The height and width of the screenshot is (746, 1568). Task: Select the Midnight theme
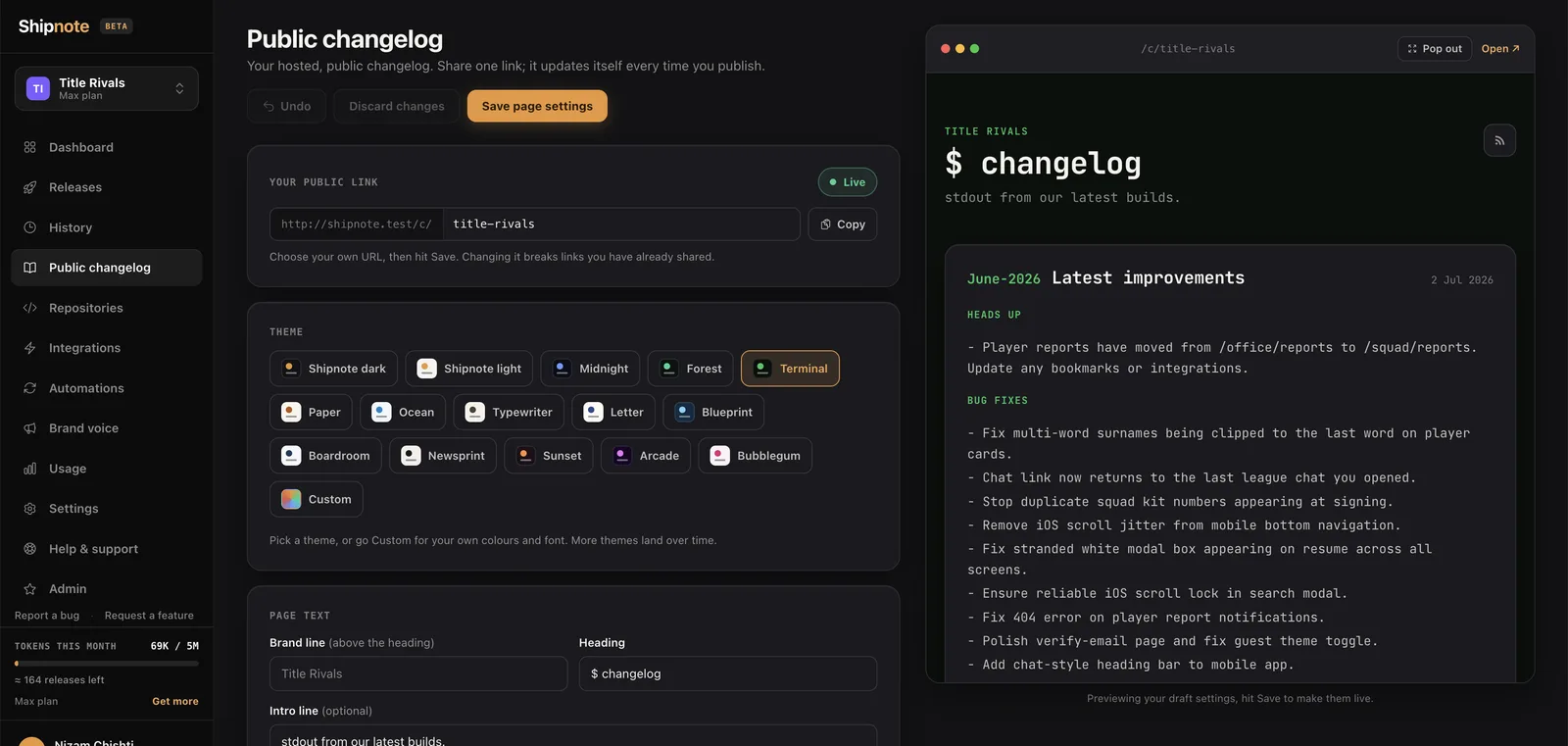coord(591,369)
